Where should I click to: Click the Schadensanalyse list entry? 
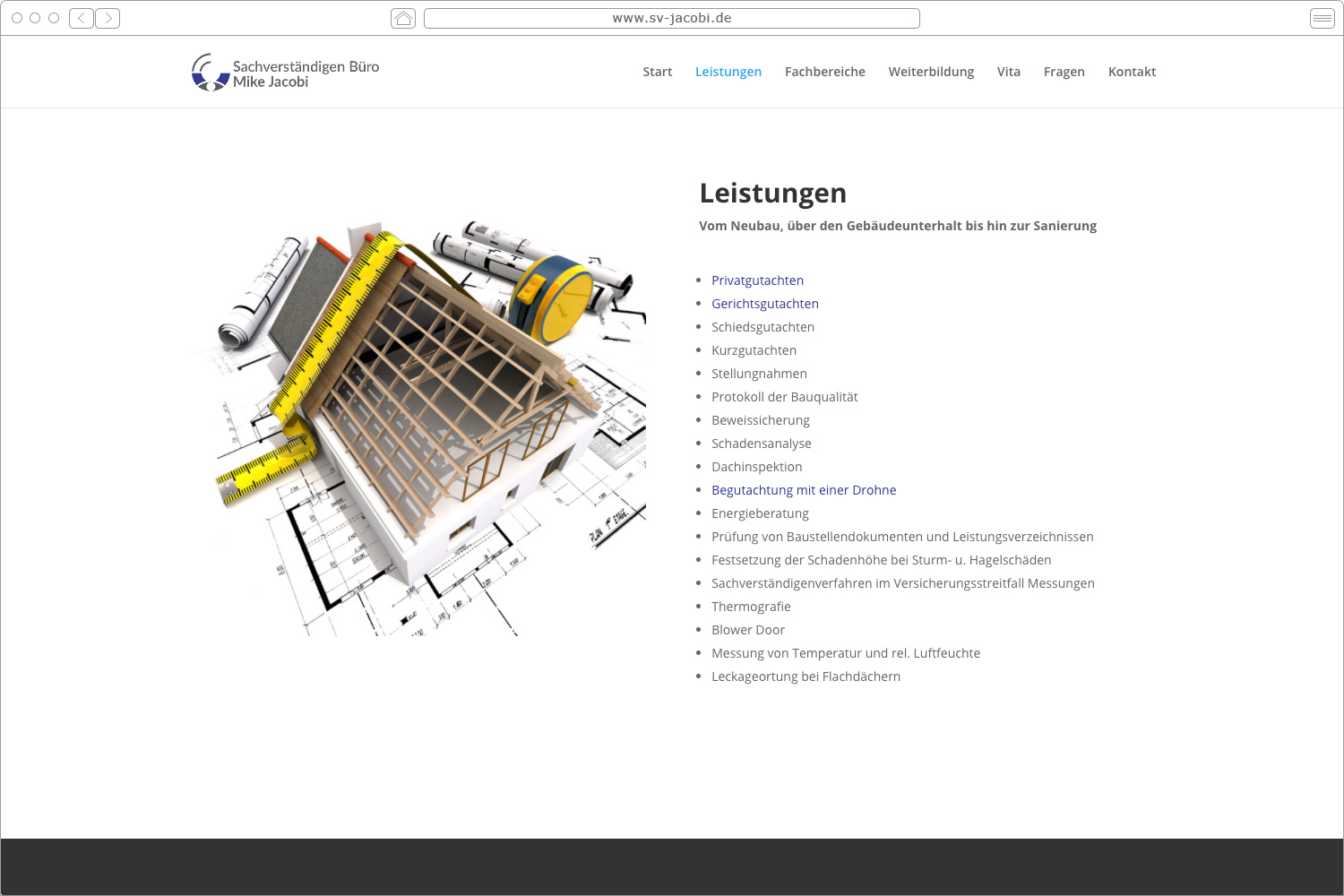(x=761, y=444)
